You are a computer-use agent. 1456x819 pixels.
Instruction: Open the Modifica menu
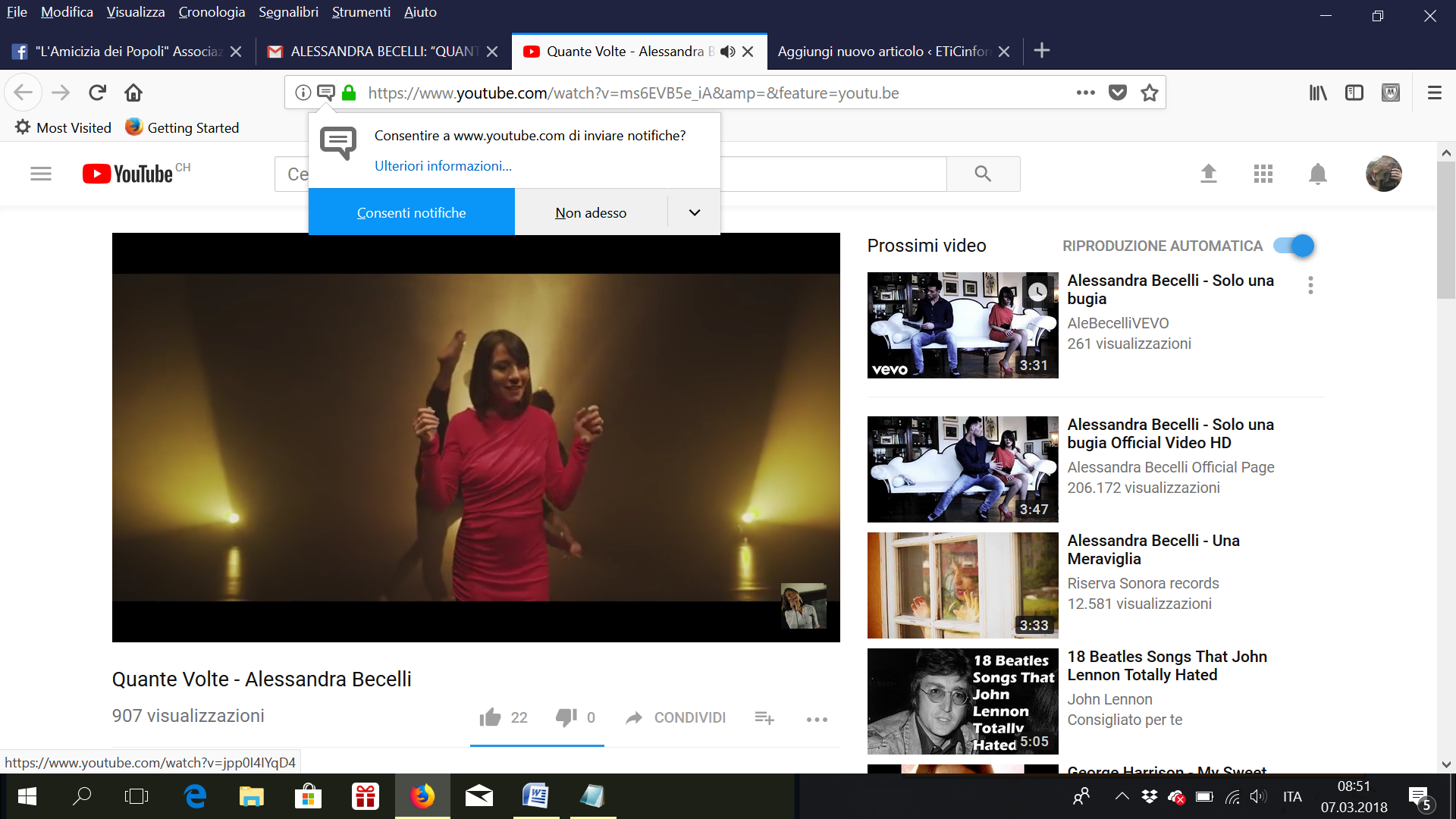[67, 12]
